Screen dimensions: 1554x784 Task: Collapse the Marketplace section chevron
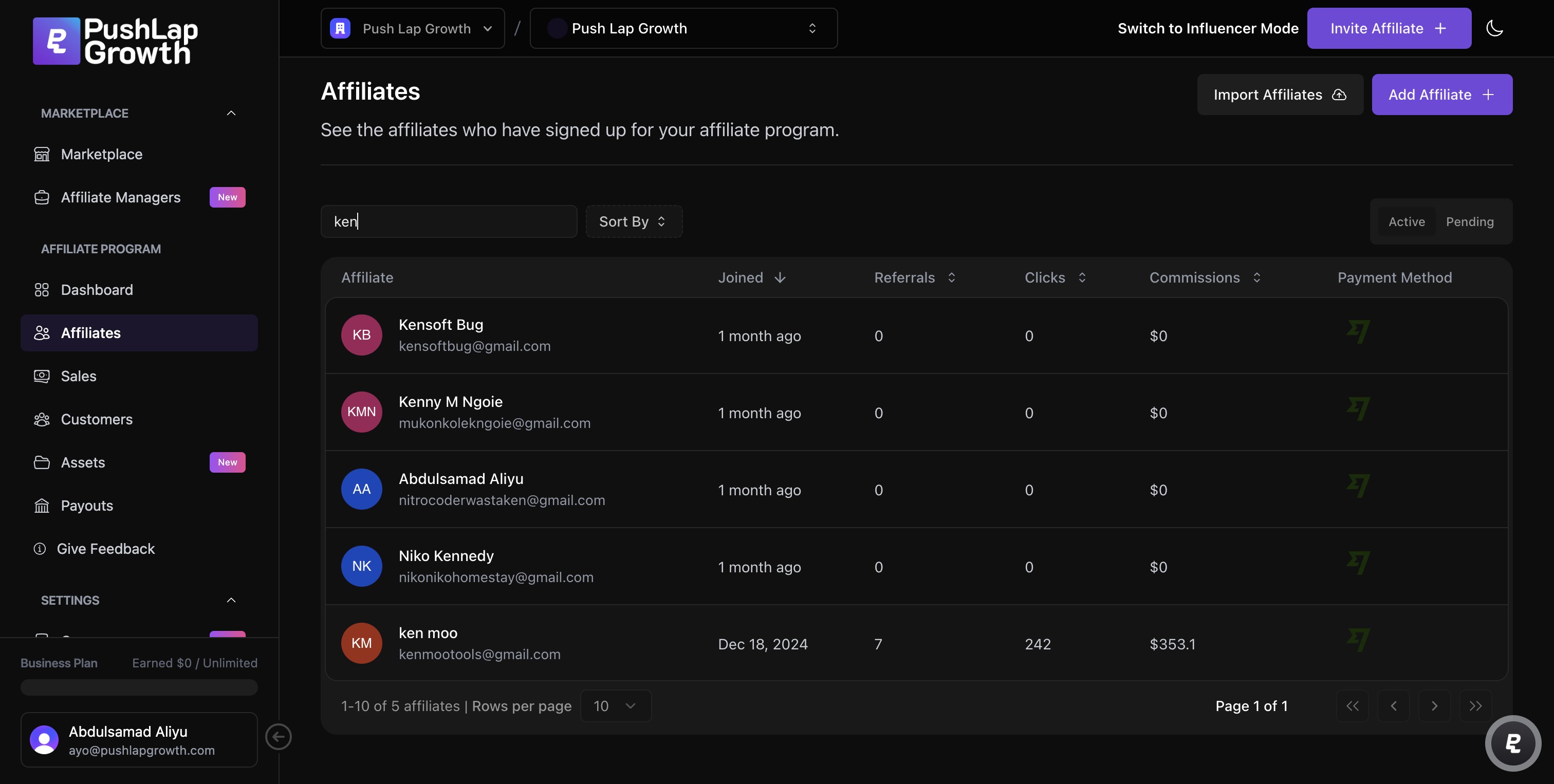[x=231, y=114]
